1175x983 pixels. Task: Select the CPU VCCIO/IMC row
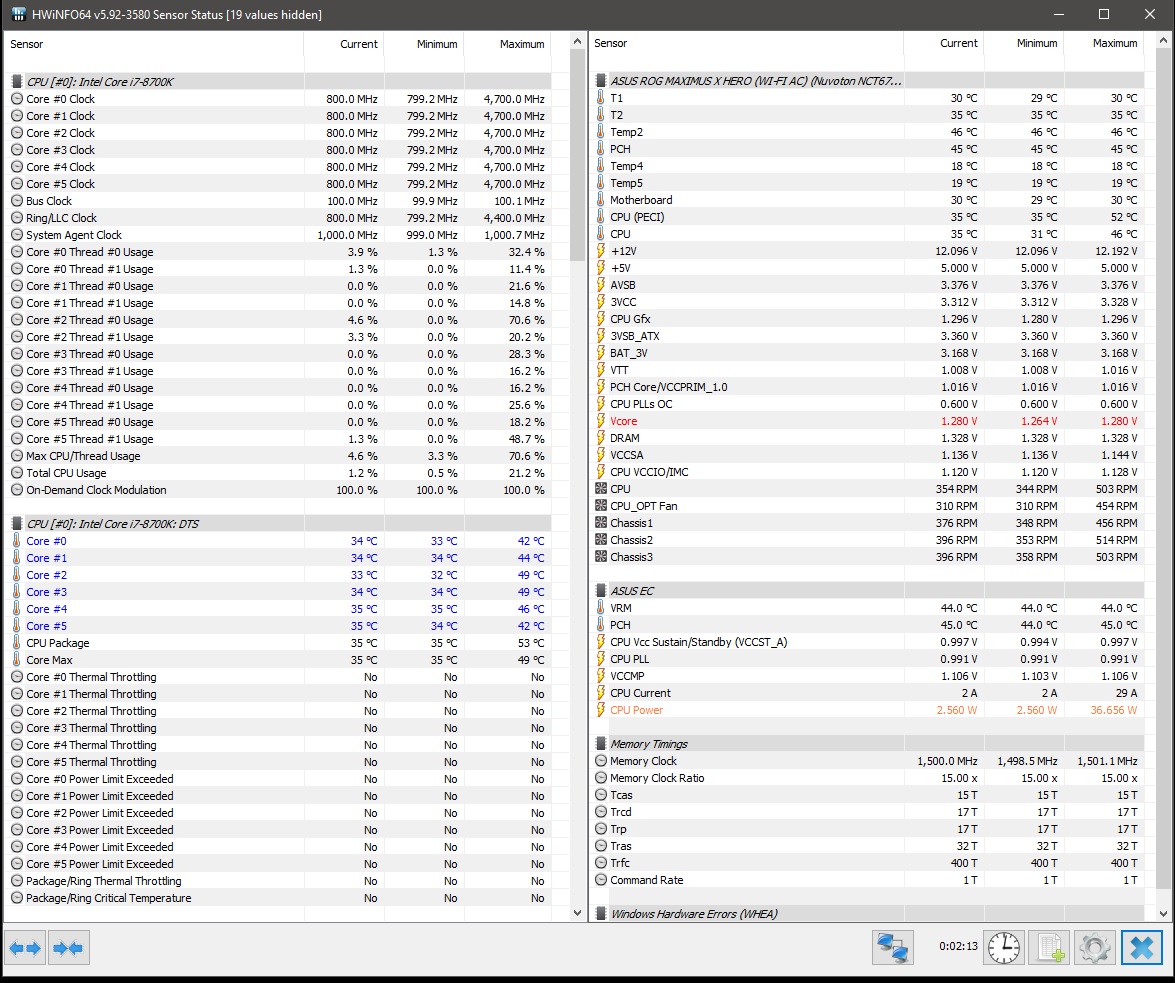(x=867, y=472)
